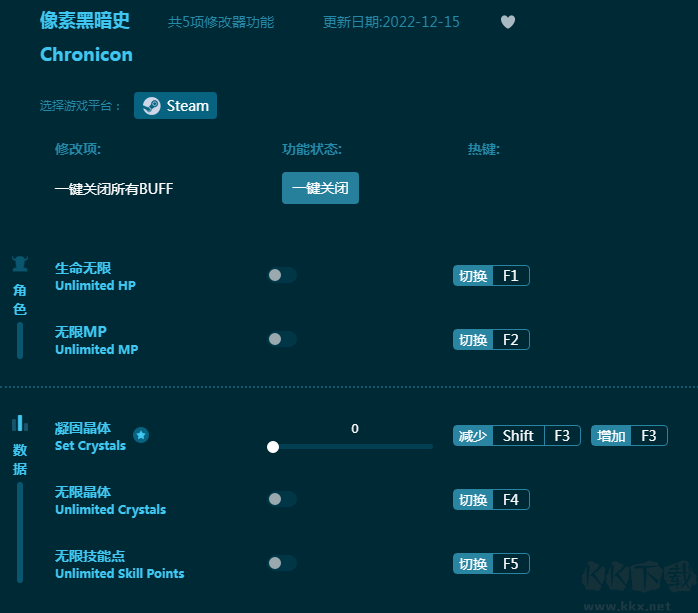Click the heart favorite icon
Viewport: 698px width, 613px height.
tap(508, 22)
